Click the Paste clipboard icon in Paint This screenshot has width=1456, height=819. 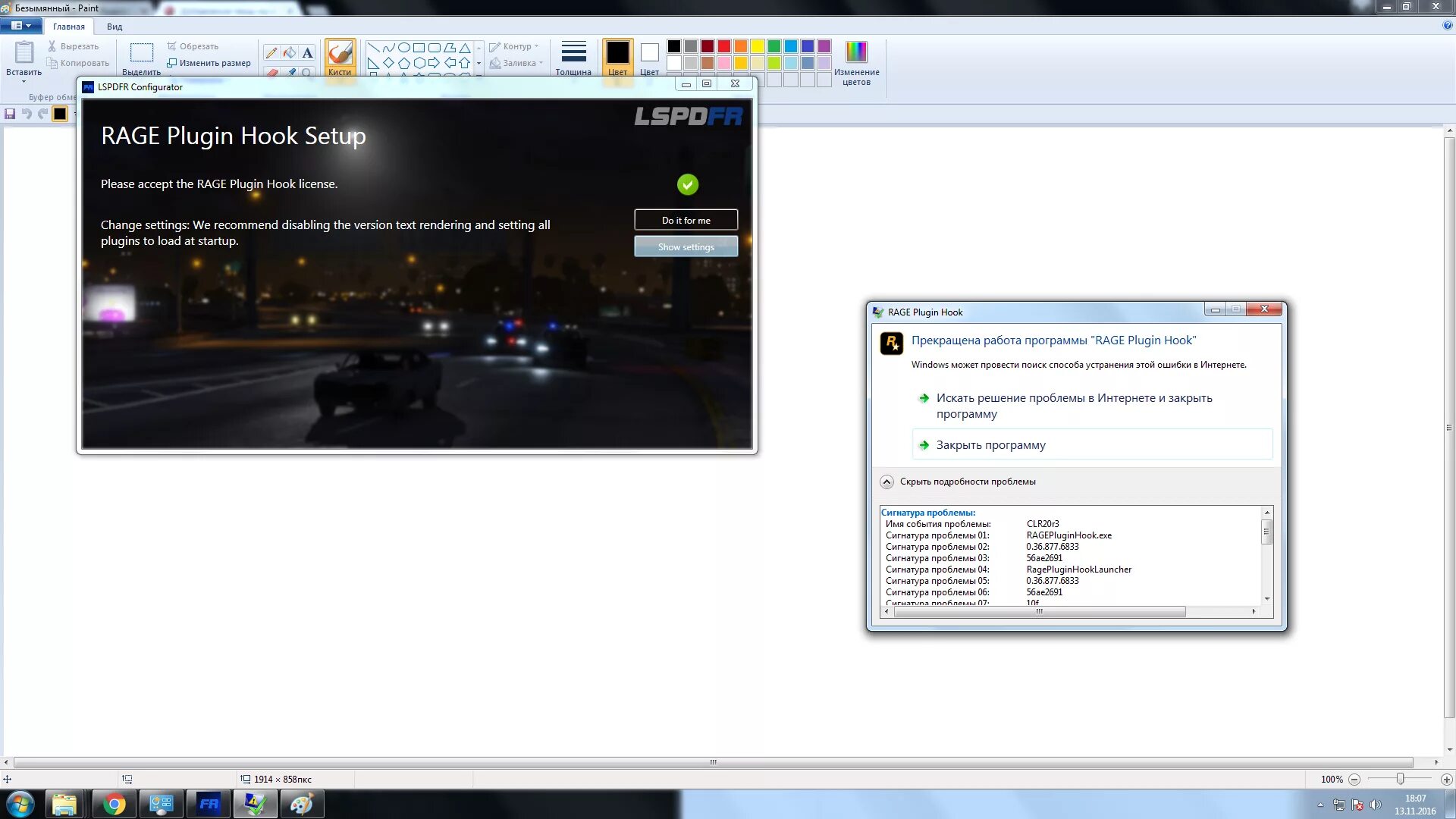24,52
